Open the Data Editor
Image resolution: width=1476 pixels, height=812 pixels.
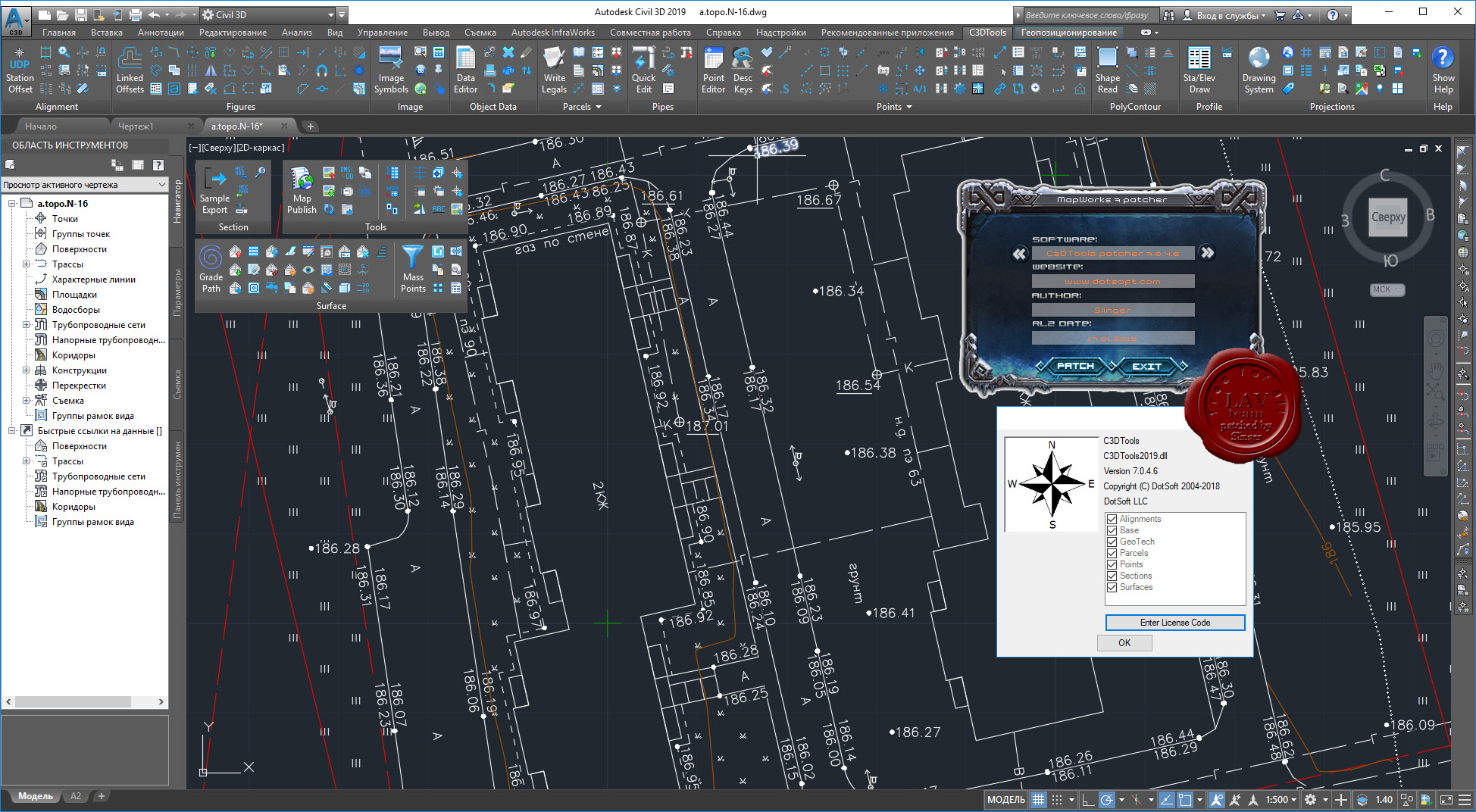[465, 70]
